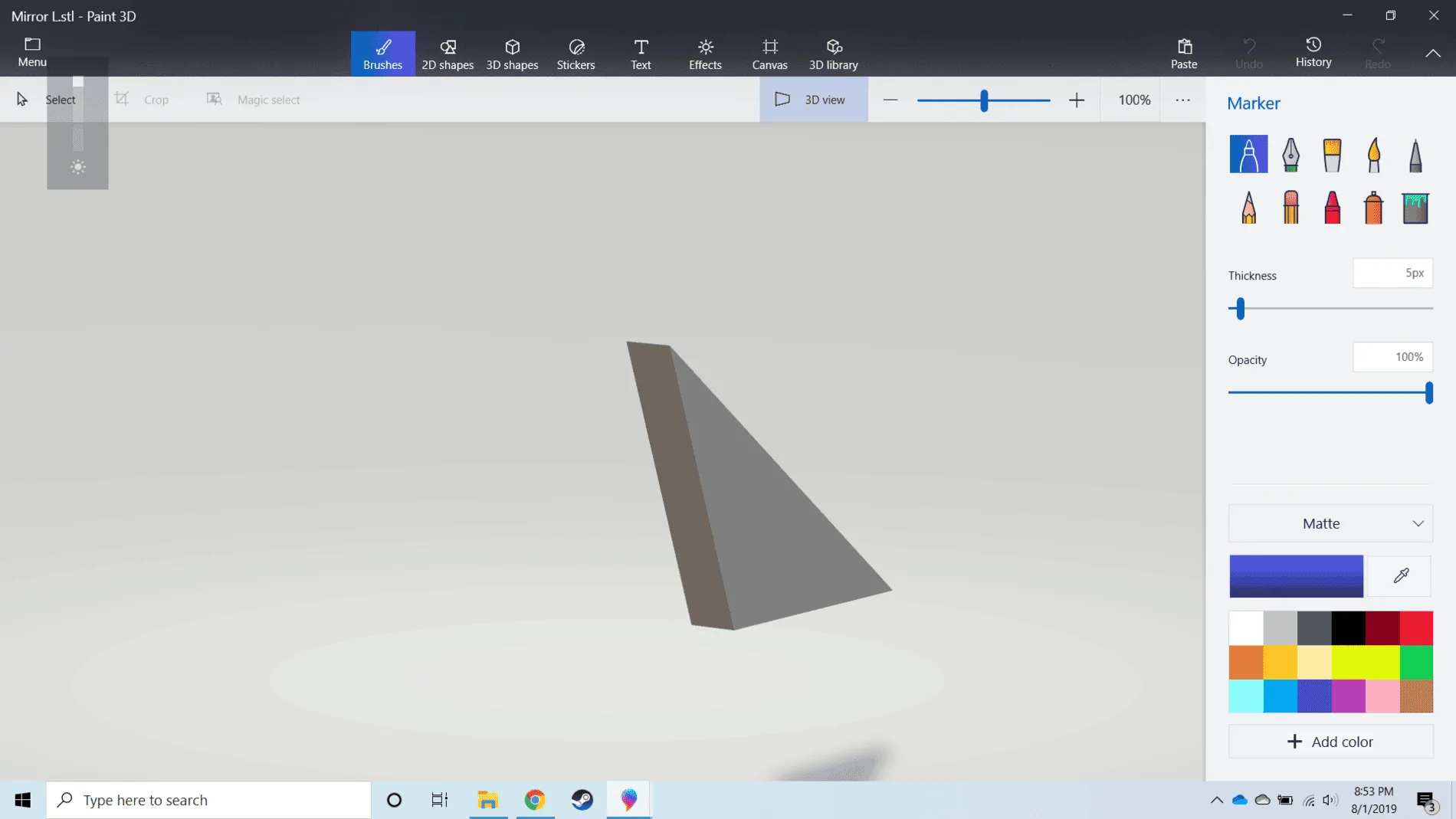This screenshot has width=1456, height=819.
Task: Open the three-dot more options menu
Action: [1183, 100]
